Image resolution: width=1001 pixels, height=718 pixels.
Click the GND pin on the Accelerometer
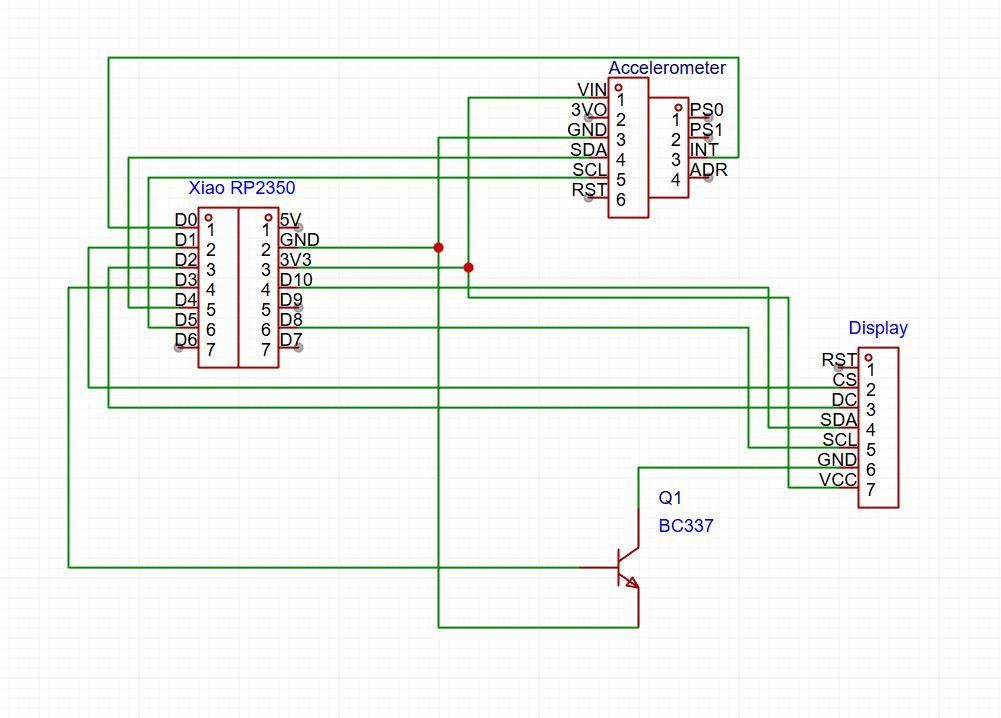click(x=587, y=130)
